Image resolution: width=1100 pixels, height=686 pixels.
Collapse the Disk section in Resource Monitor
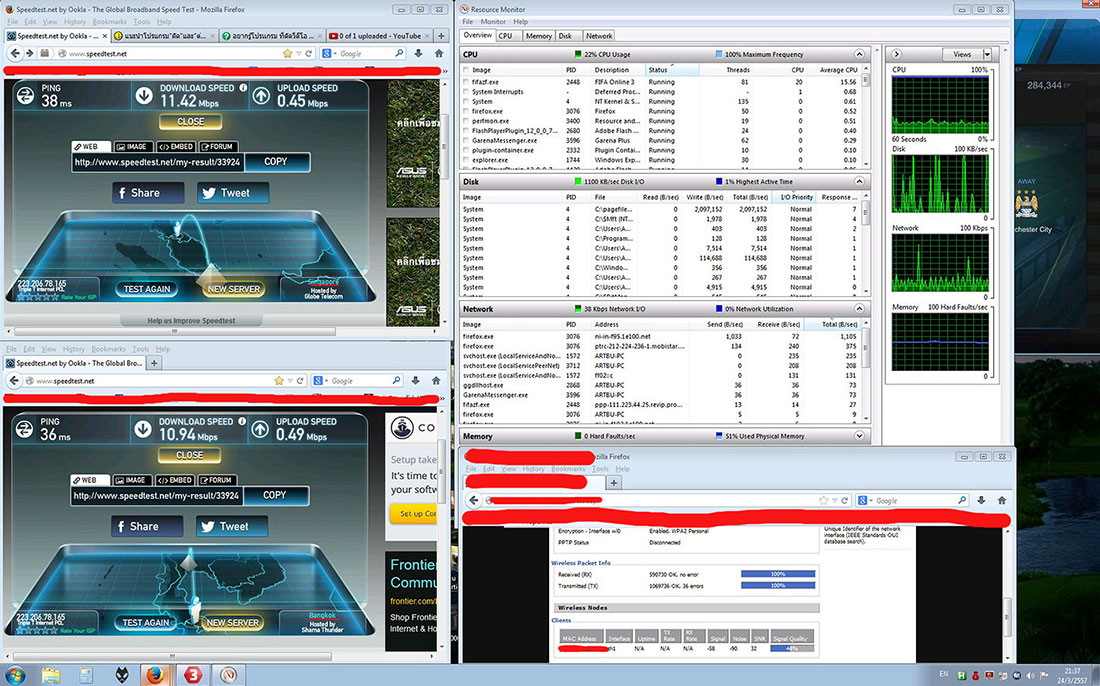coord(859,182)
